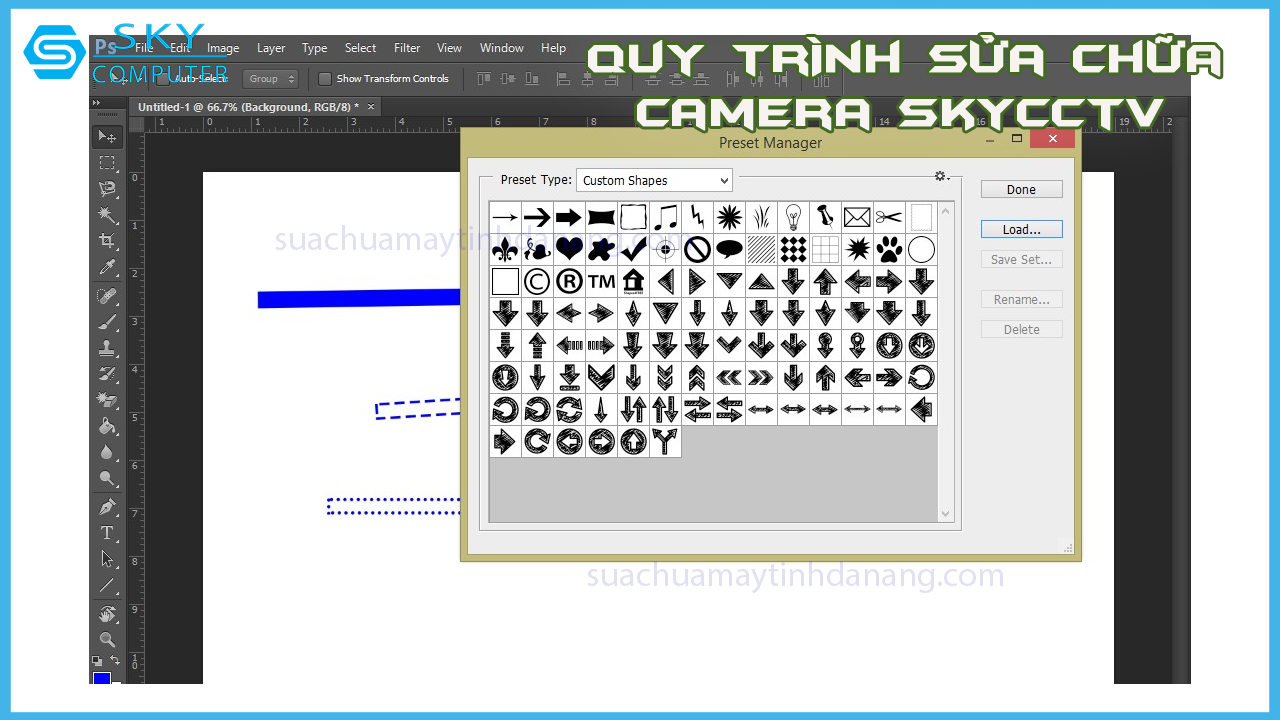Select the Pen tool
Screen dimensions: 1280x720
(x=107, y=507)
